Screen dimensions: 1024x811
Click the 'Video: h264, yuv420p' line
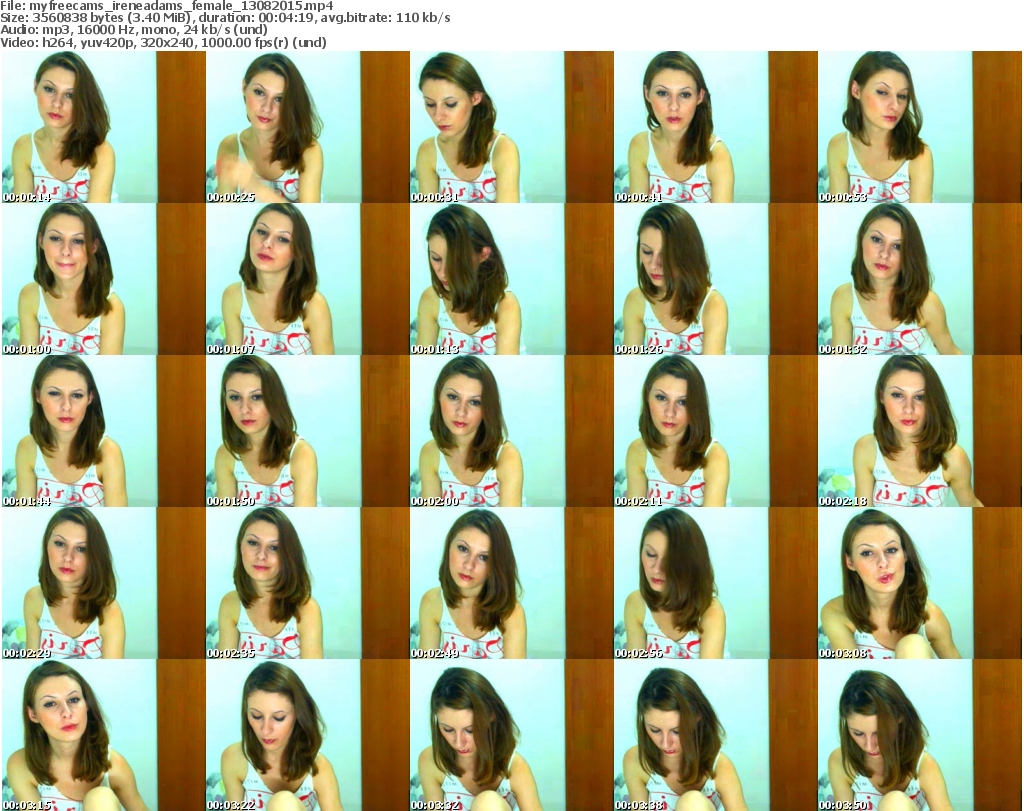point(163,42)
